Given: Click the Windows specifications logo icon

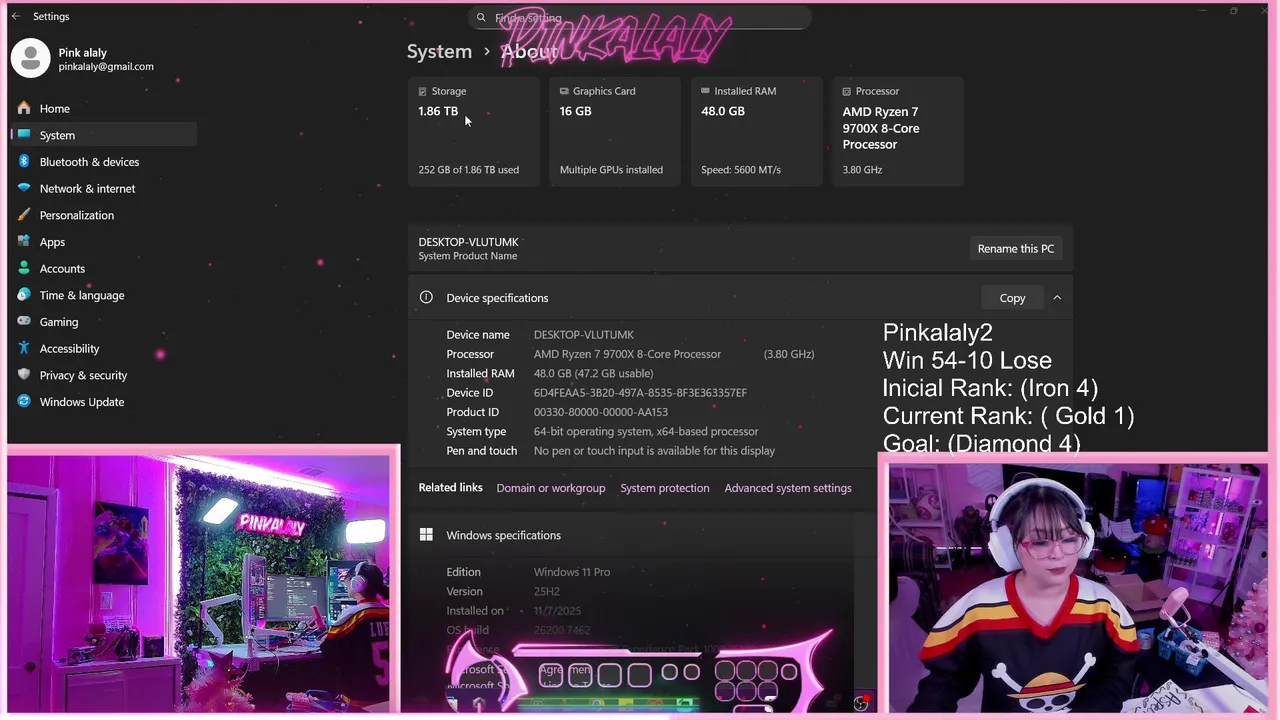Looking at the screenshot, I should 426,535.
